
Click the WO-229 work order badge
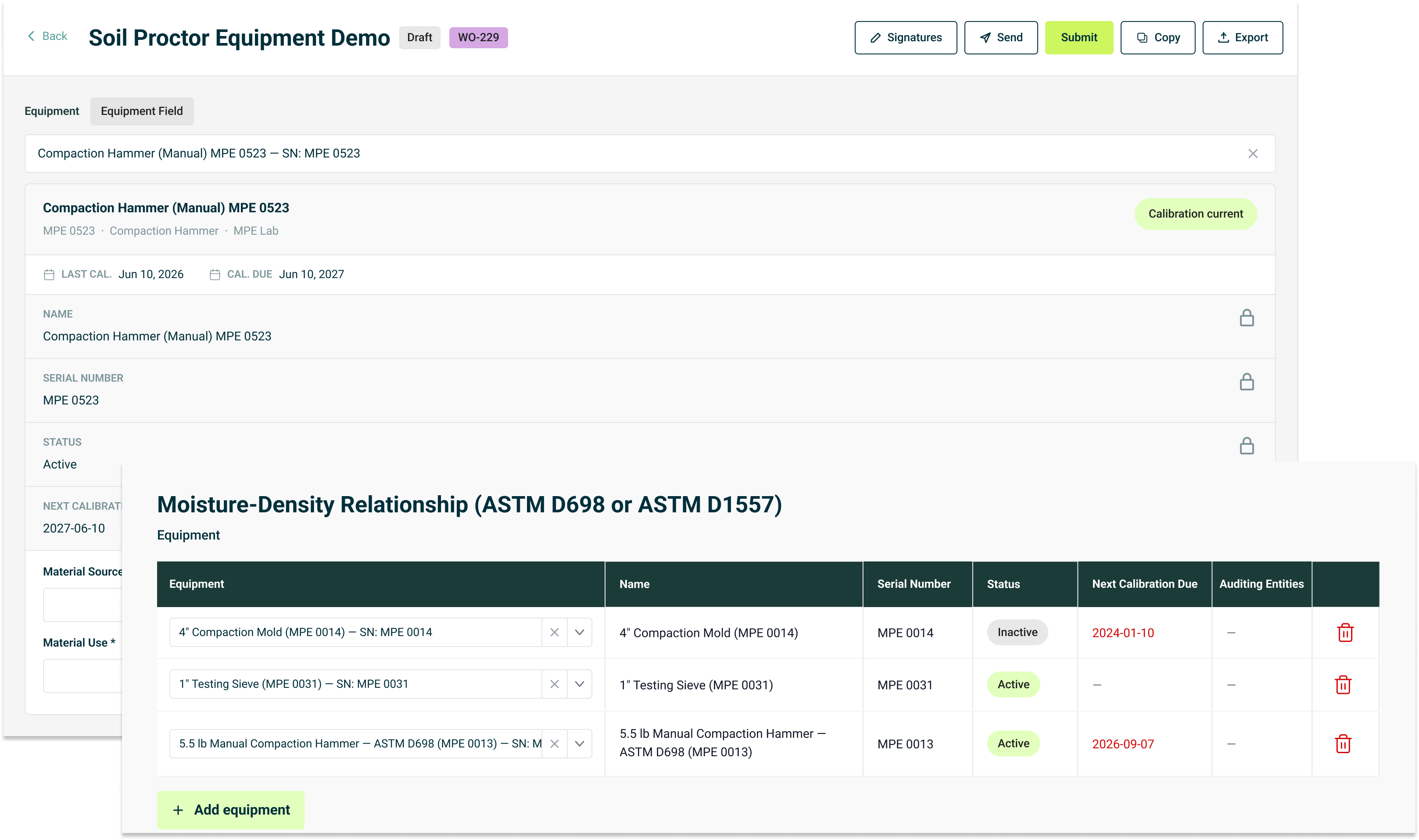478,37
